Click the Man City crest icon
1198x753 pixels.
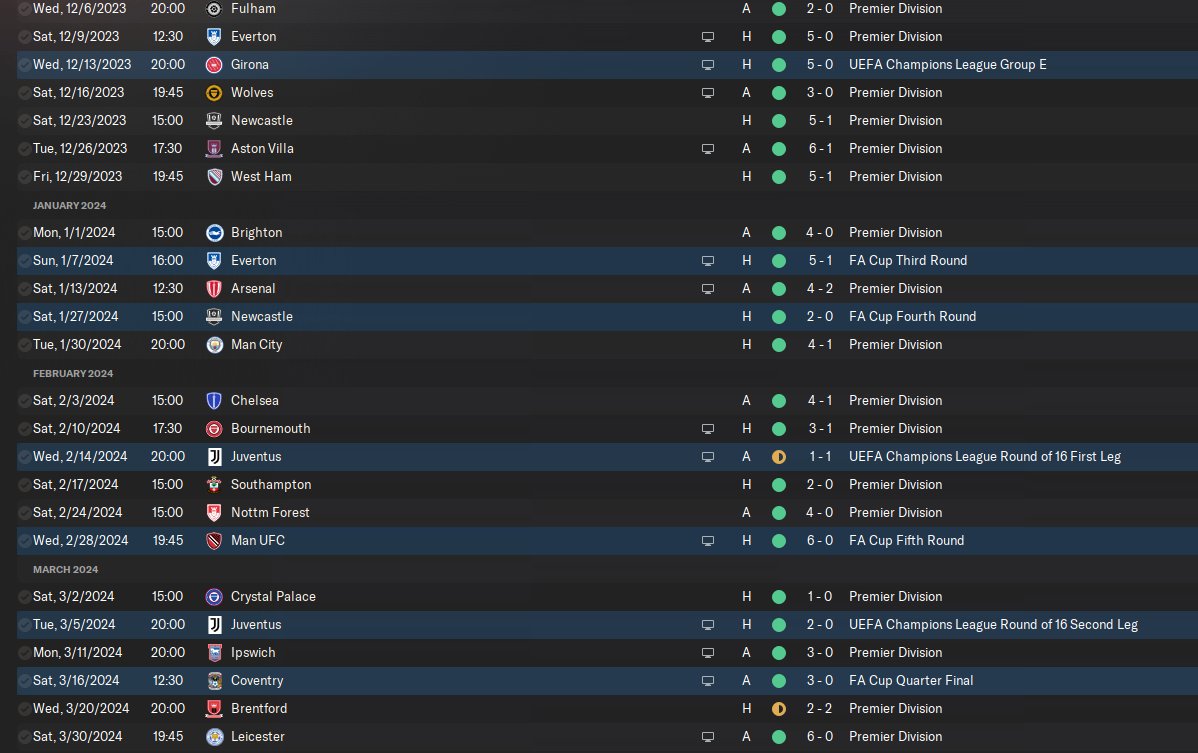coord(214,345)
